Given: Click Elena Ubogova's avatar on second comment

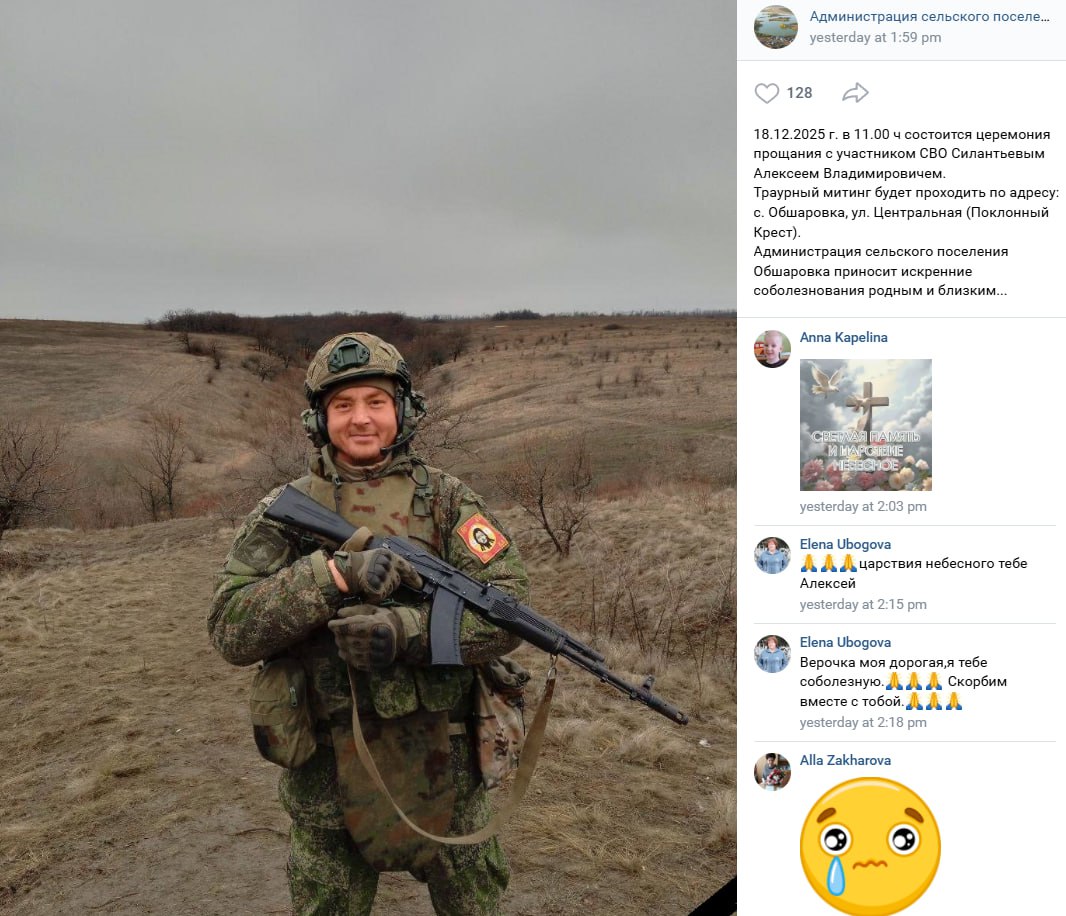Looking at the screenshot, I should [772, 654].
